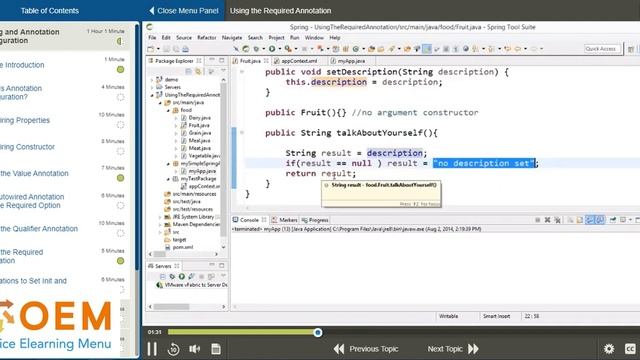Switch to the myApp.java editor tab
The image size is (640, 360).
click(x=351, y=61)
